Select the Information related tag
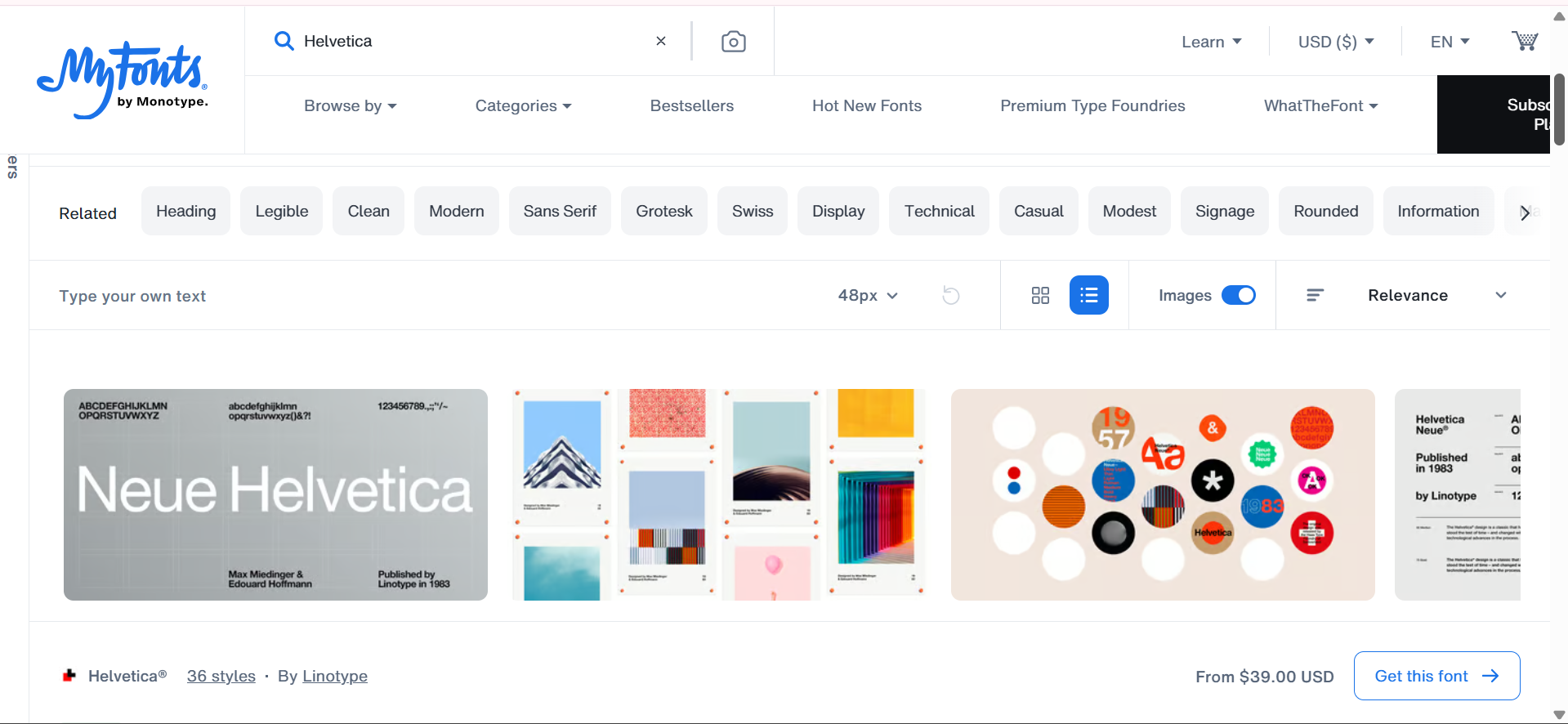 pyautogui.click(x=1438, y=211)
